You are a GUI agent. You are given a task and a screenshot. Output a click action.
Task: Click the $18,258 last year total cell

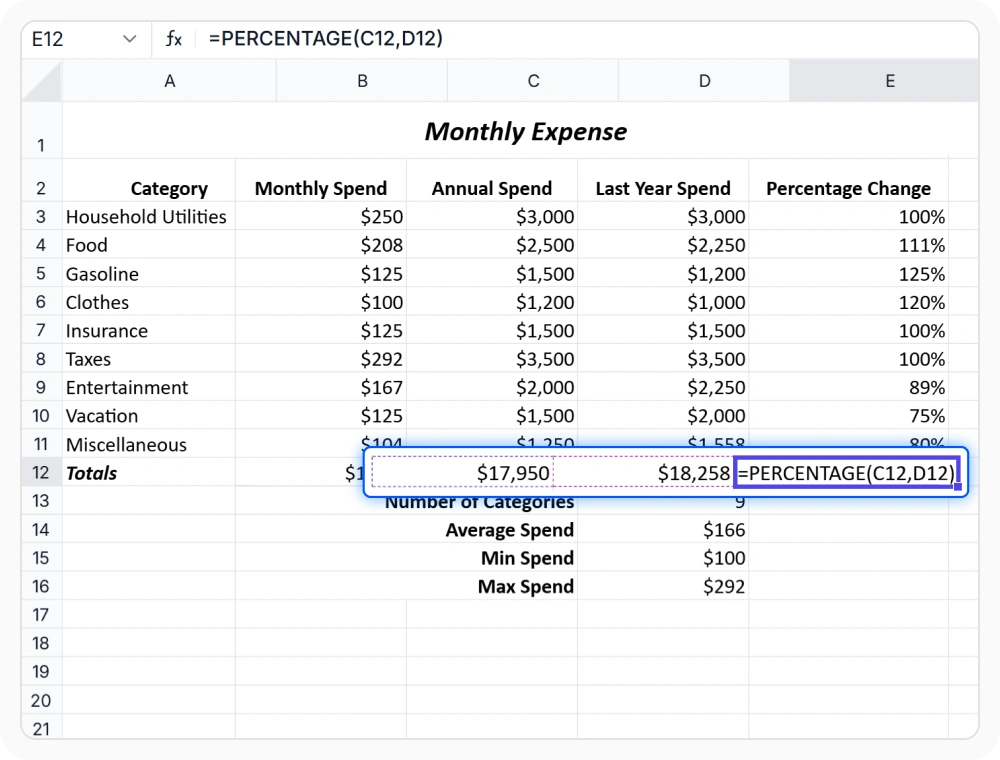(643, 472)
